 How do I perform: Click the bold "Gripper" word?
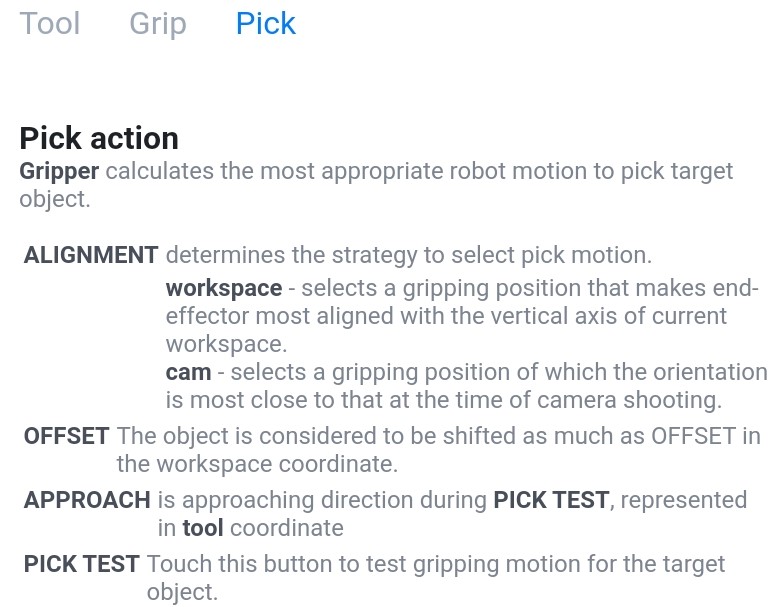[59, 172]
